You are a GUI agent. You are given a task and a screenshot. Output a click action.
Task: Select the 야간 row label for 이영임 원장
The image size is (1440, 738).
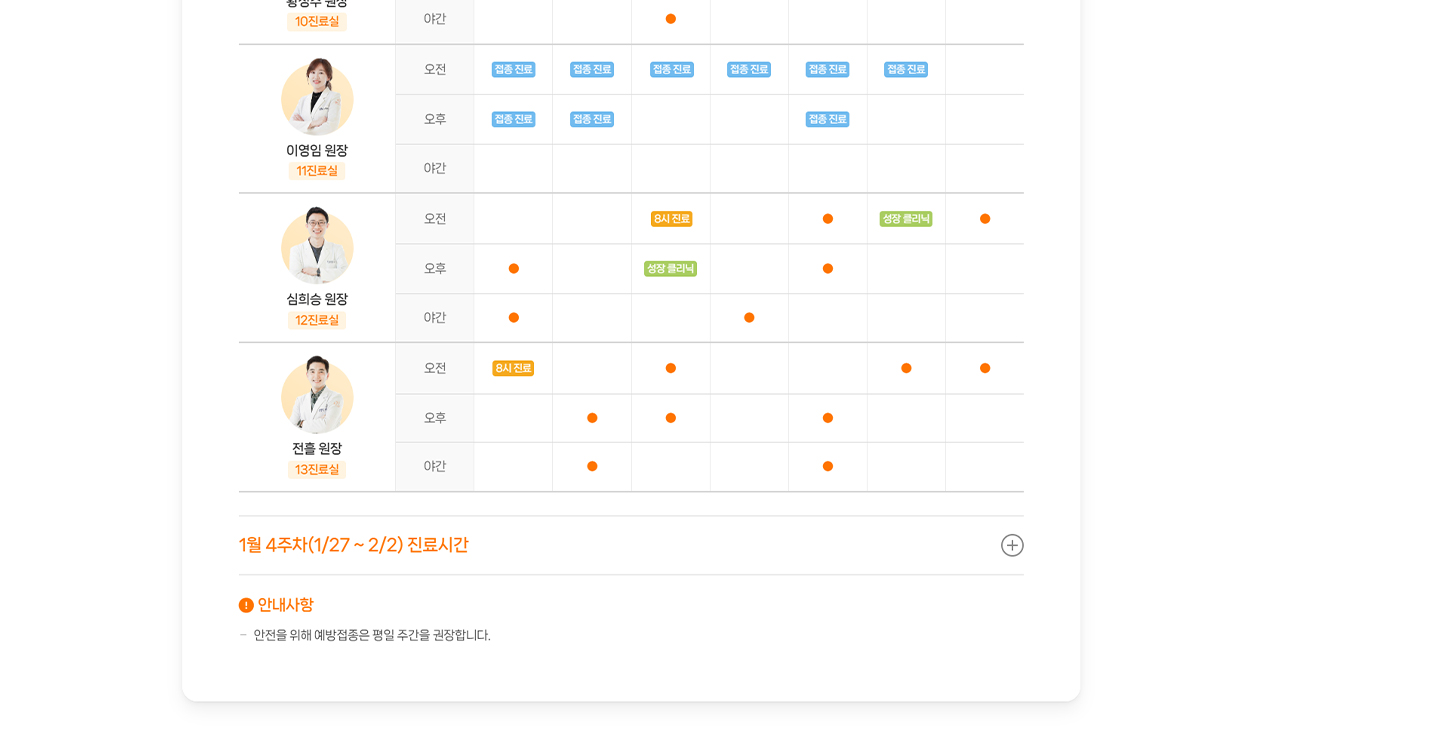coord(435,168)
